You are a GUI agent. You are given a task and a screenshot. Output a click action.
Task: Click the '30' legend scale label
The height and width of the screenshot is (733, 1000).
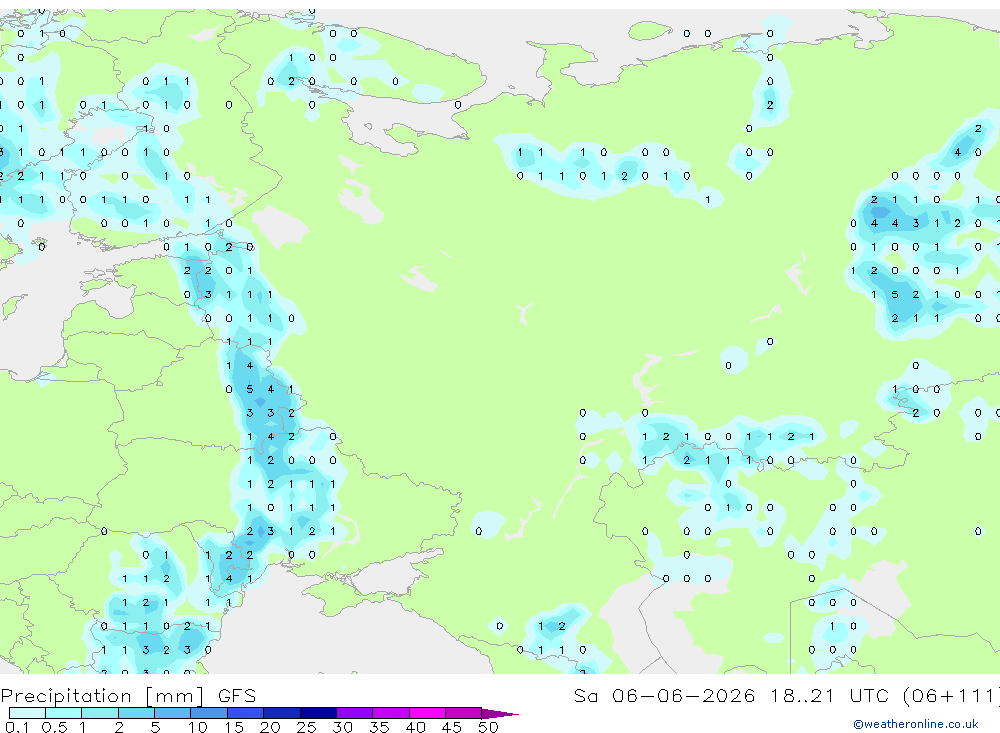click(342, 727)
